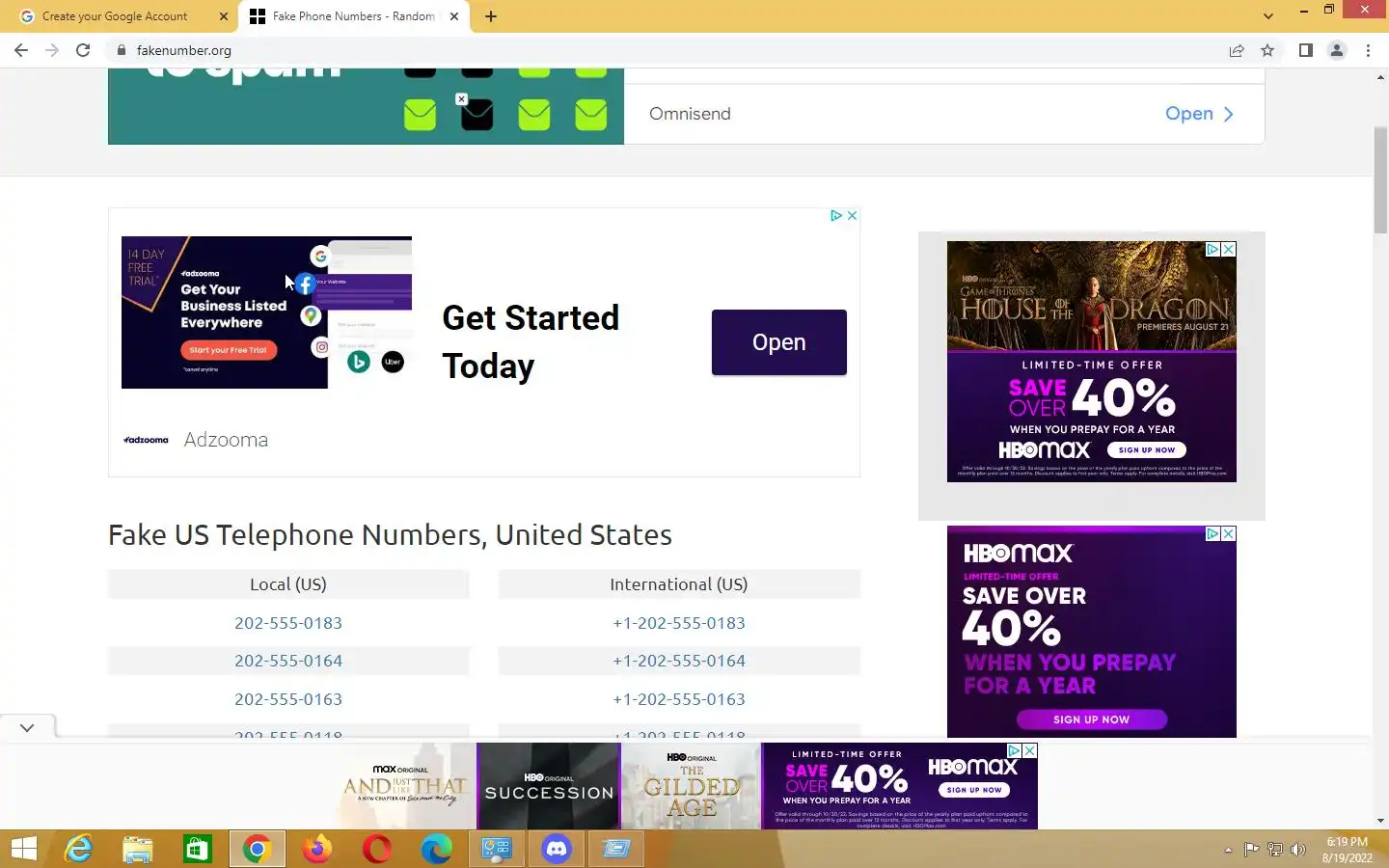The width and height of the screenshot is (1389, 868).
Task: Show hidden system tray icons
Action: tap(1228, 850)
